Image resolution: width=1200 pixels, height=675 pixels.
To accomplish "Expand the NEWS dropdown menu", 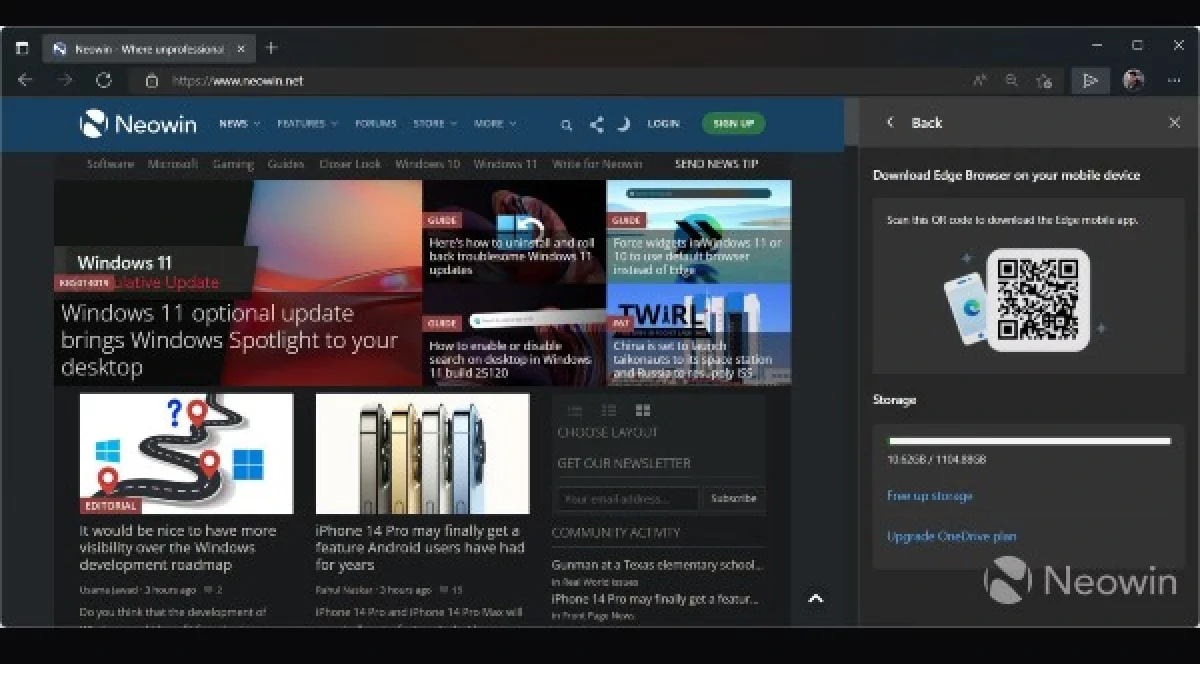I will click(239, 124).
